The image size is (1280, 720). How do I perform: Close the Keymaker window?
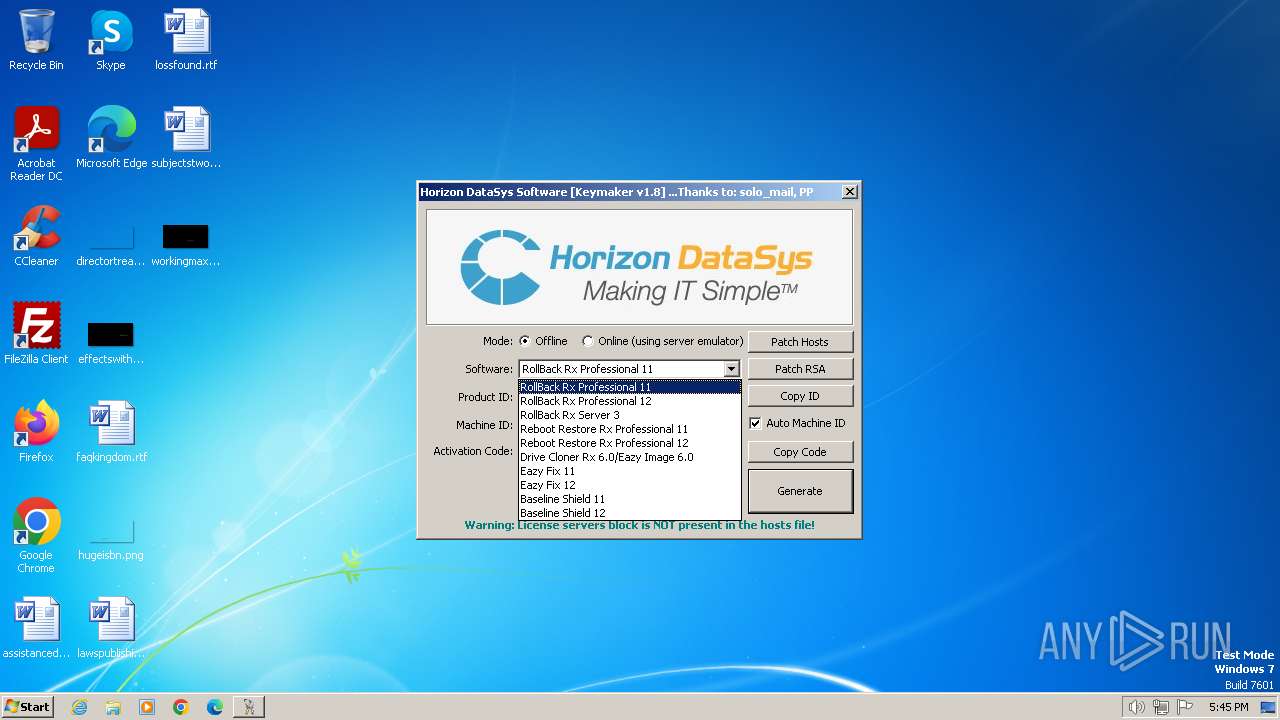849,192
